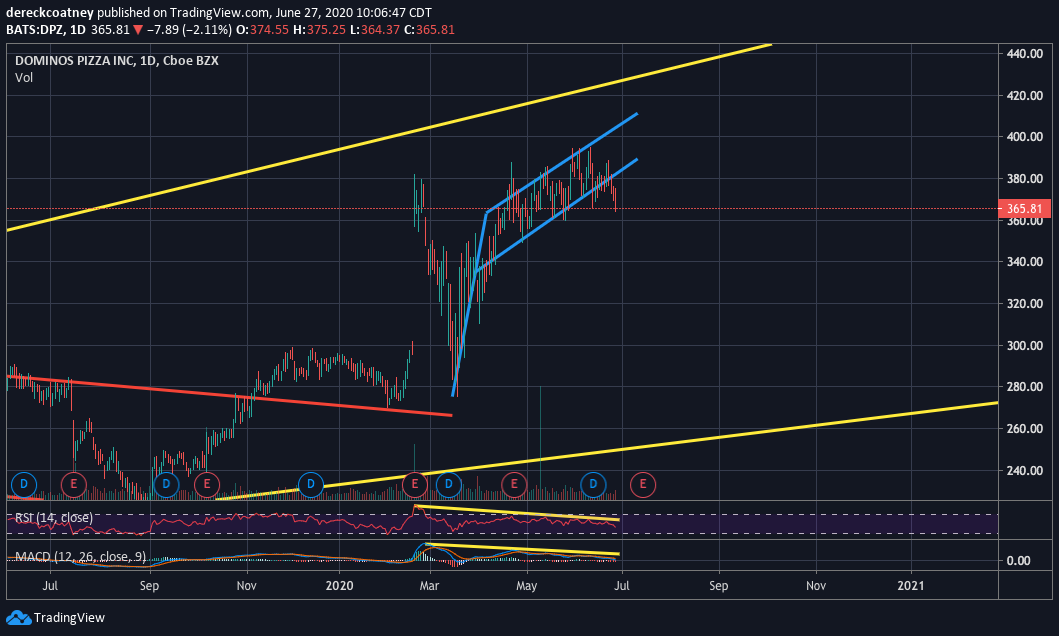Click the earnings E marker between the March and June D markers
The image size is (1059, 636).
point(514,484)
